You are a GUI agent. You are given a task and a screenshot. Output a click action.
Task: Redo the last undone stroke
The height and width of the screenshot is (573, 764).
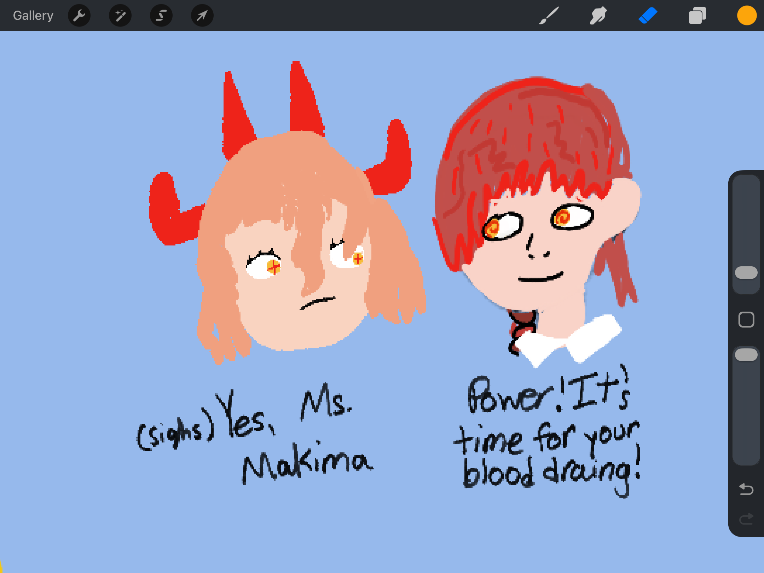(x=746, y=519)
